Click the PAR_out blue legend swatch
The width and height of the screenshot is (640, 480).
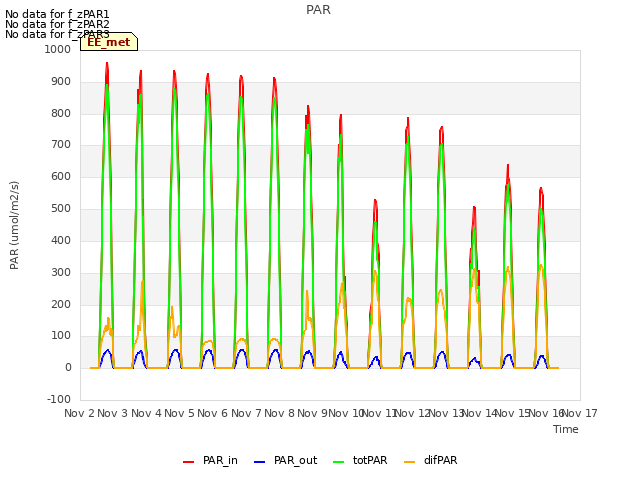259,462
